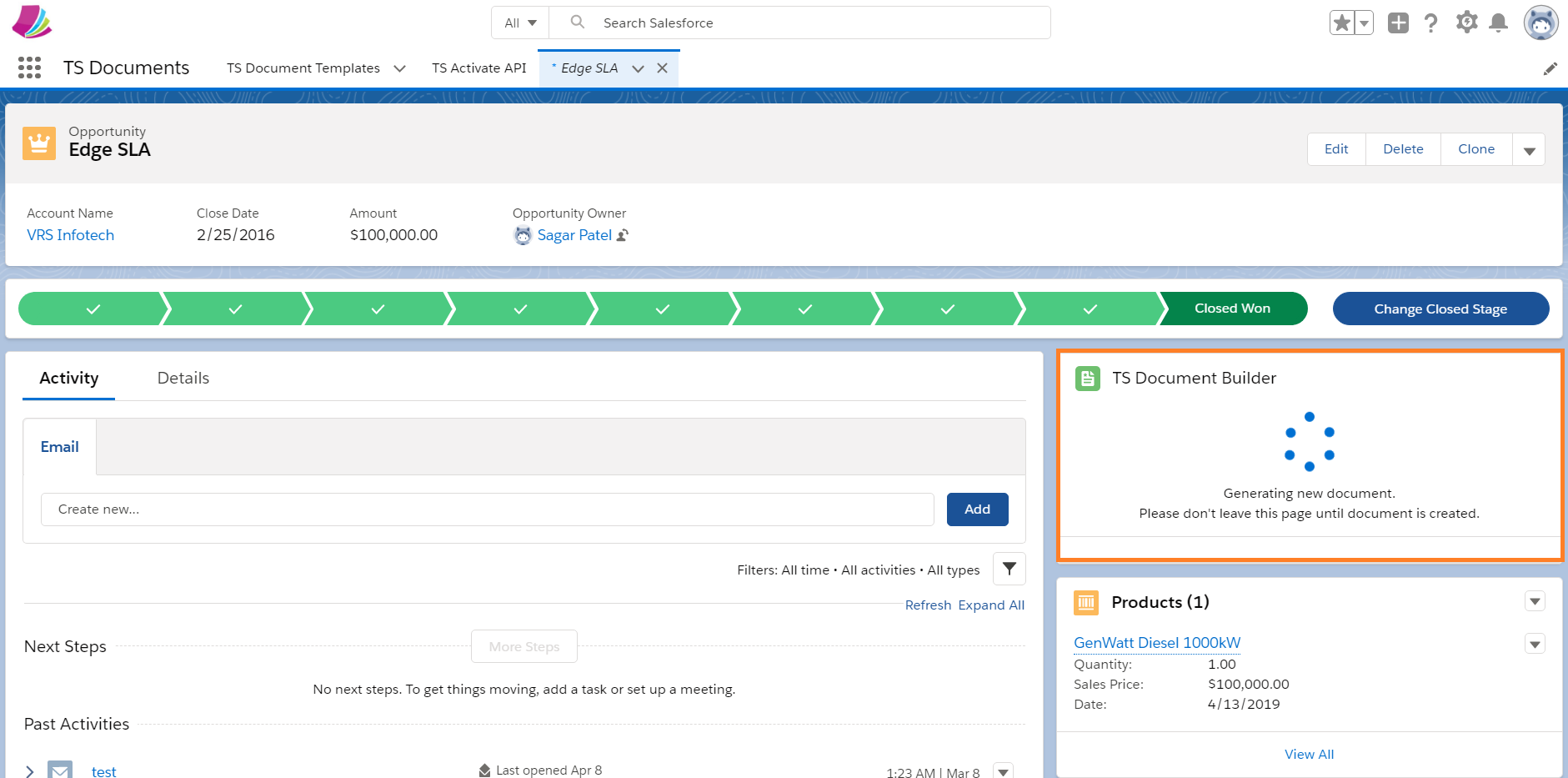Image resolution: width=1568 pixels, height=778 pixels.
Task: Open the Setup gear icon
Action: (x=1466, y=23)
